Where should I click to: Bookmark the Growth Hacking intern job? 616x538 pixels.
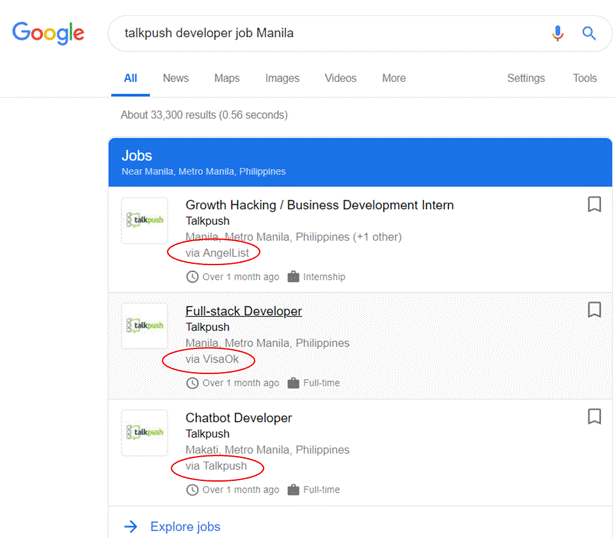[594, 204]
